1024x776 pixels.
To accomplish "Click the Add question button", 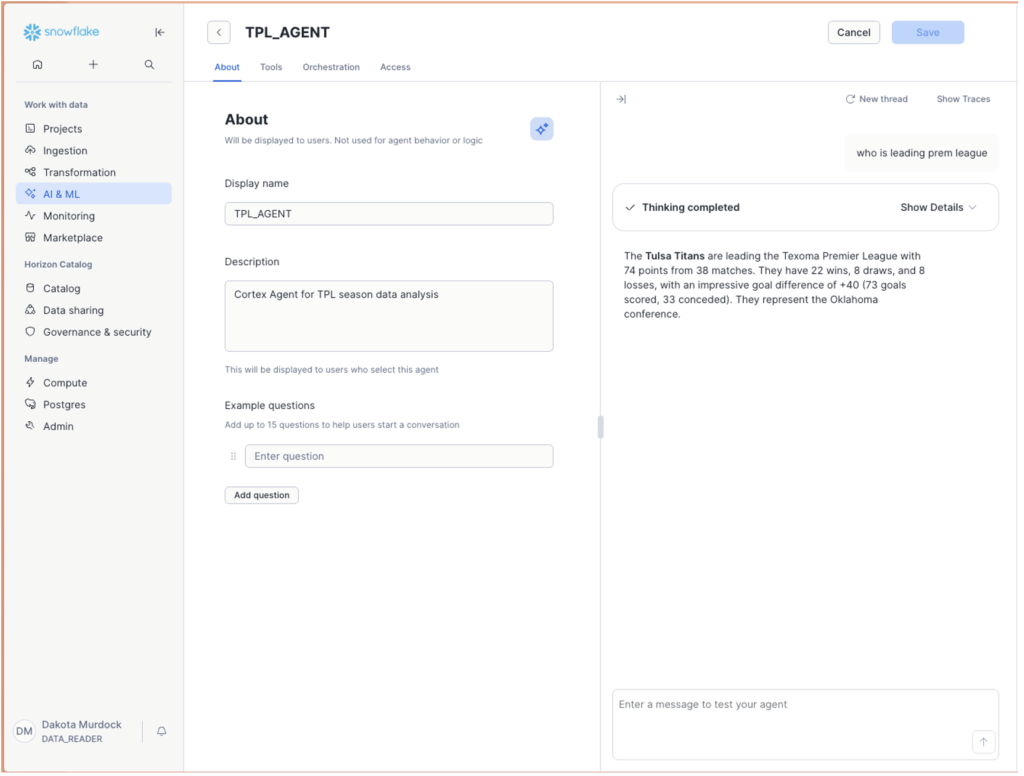I will (261, 496).
